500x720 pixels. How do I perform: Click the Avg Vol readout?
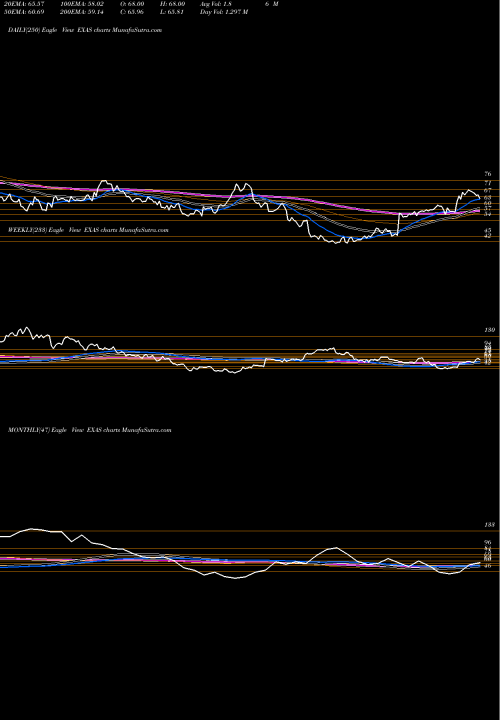click(x=216, y=4)
